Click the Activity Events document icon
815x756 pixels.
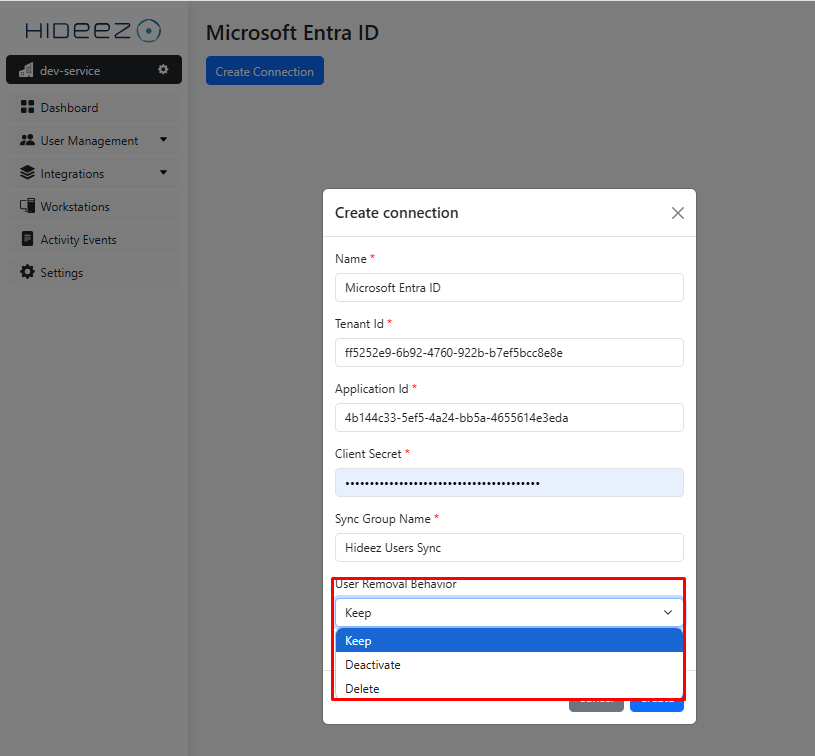coord(27,239)
